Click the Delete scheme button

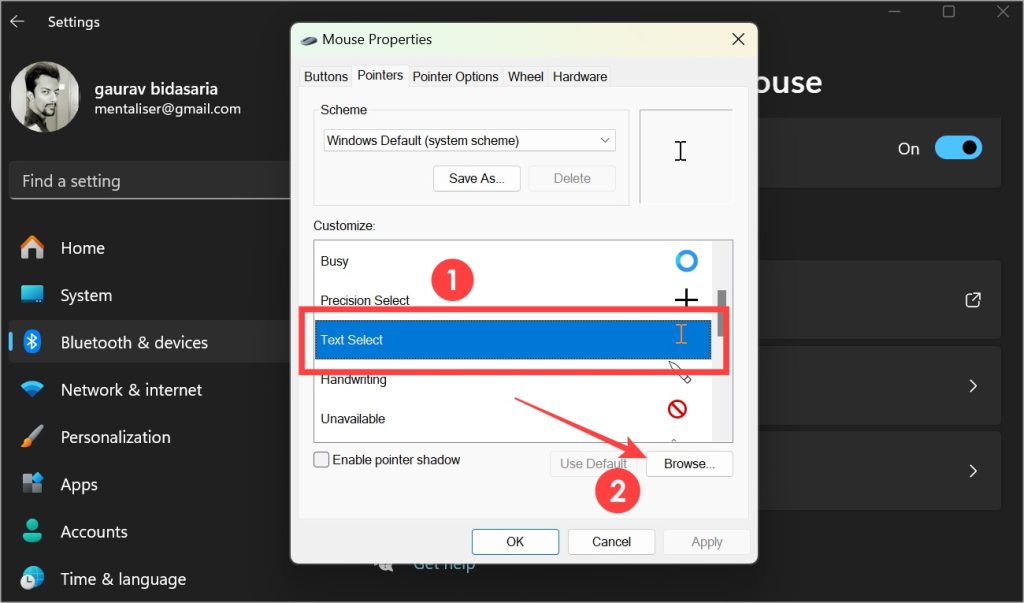tap(572, 178)
